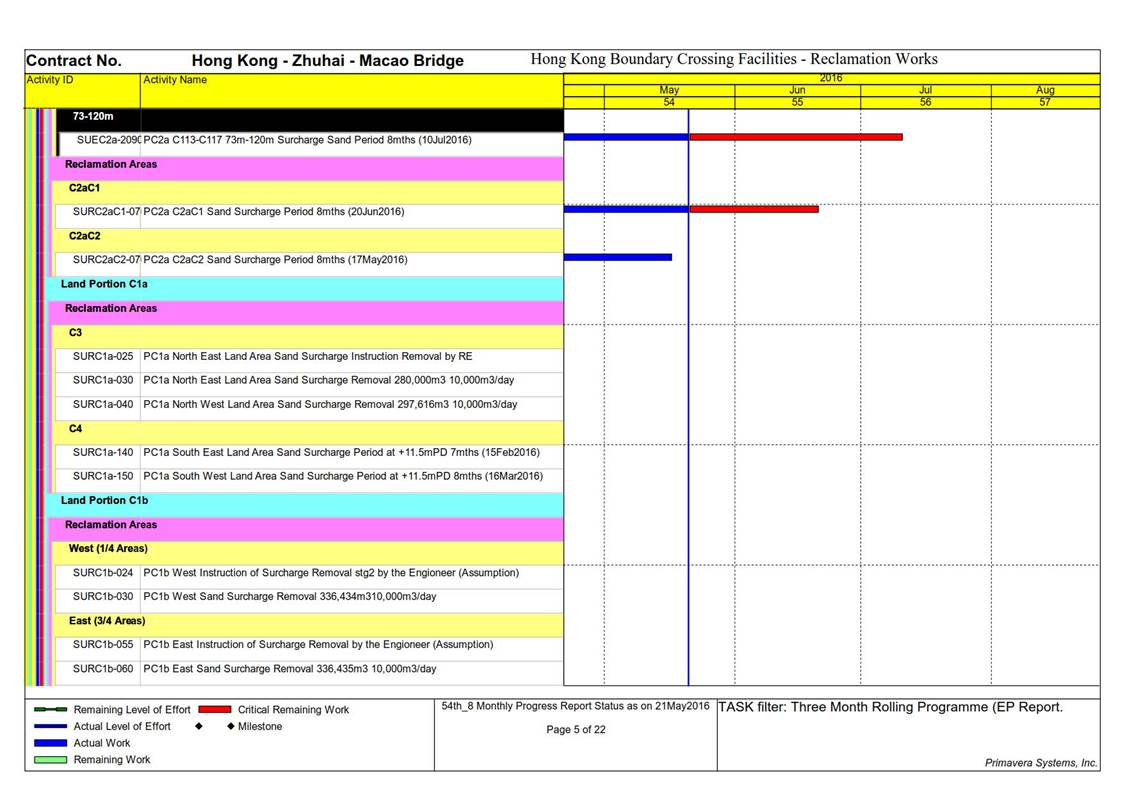Click the May 54 month header
This screenshot has height=794, width=1123.
(669, 97)
